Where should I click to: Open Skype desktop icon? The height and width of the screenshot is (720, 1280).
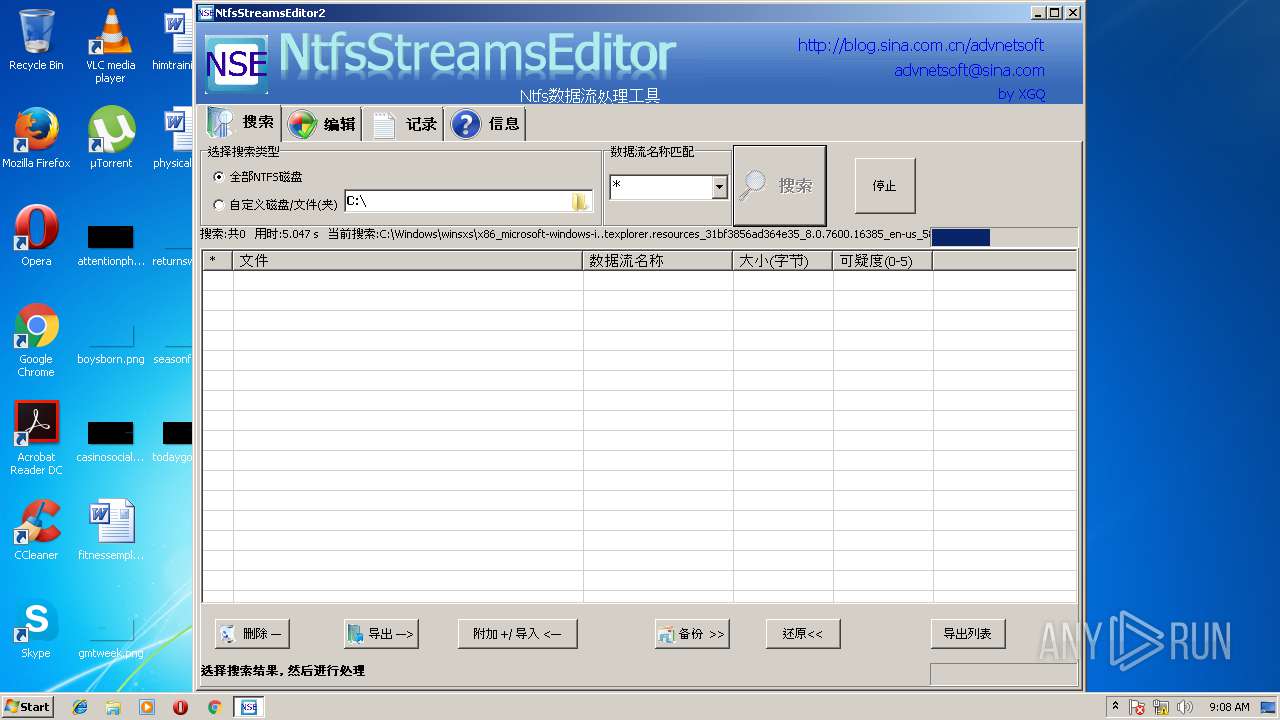pyautogui.click(x=36, y=628)
